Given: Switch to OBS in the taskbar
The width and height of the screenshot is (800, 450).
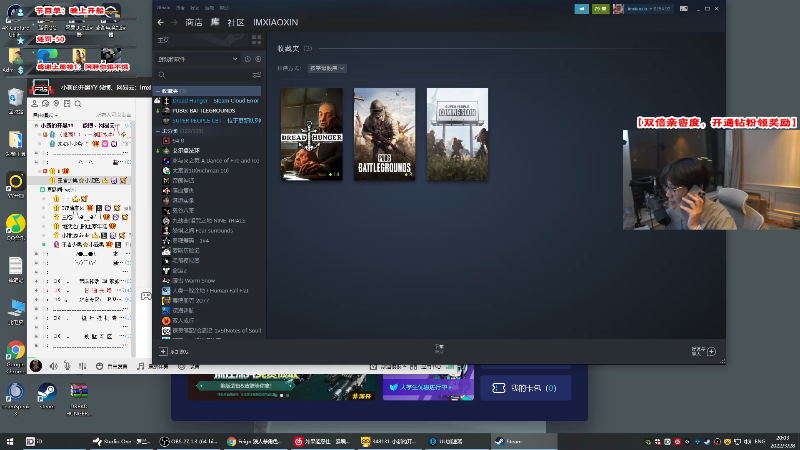Looking at the screenshot, I should [x=189, y=441].
